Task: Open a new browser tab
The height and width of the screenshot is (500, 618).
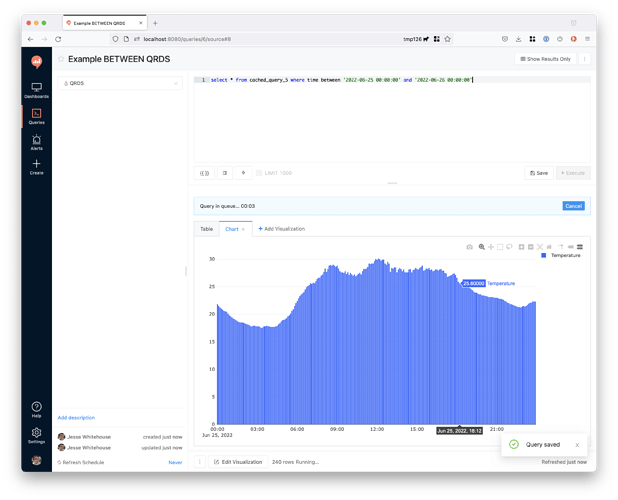Action: pos(155,23)
